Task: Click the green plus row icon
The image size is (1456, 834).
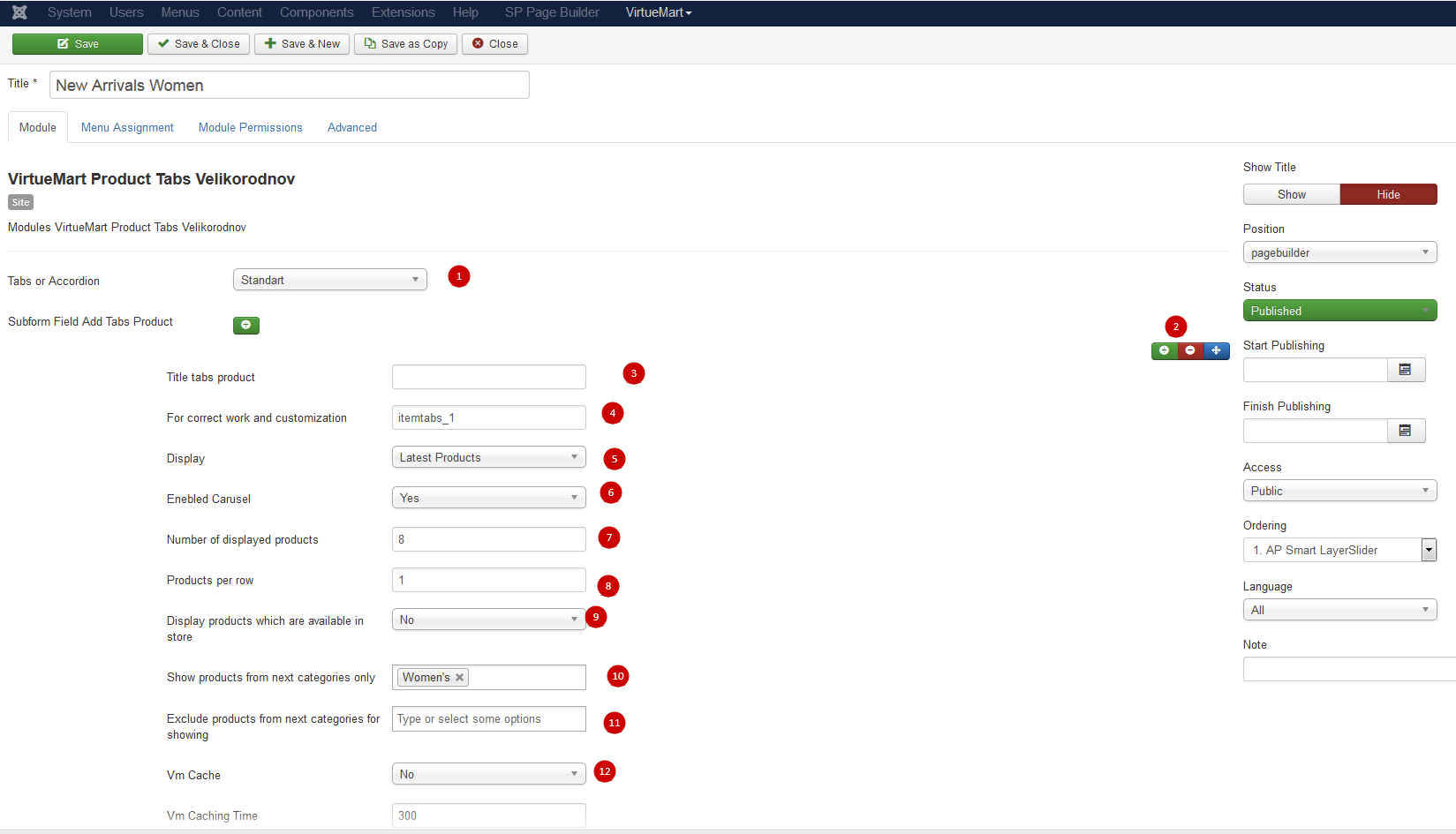Action: click(x=1164, y=351)
